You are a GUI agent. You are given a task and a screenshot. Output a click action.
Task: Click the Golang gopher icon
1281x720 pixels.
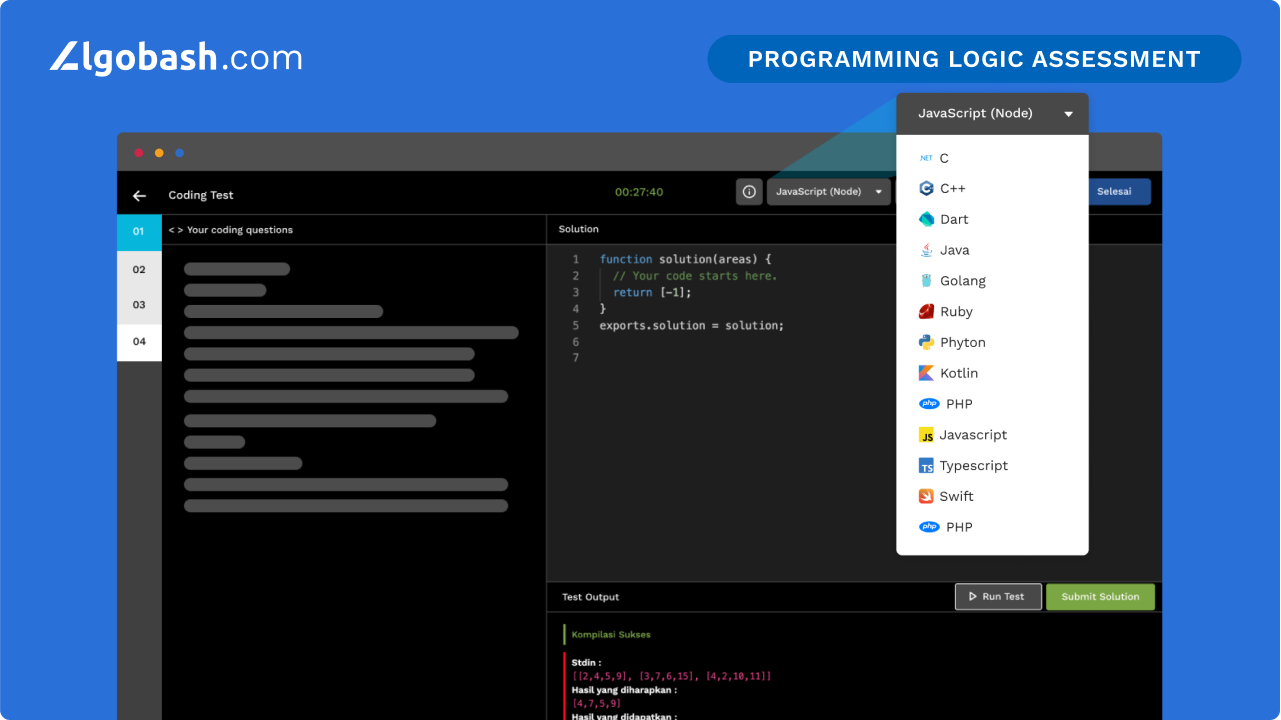coord(926,281)
